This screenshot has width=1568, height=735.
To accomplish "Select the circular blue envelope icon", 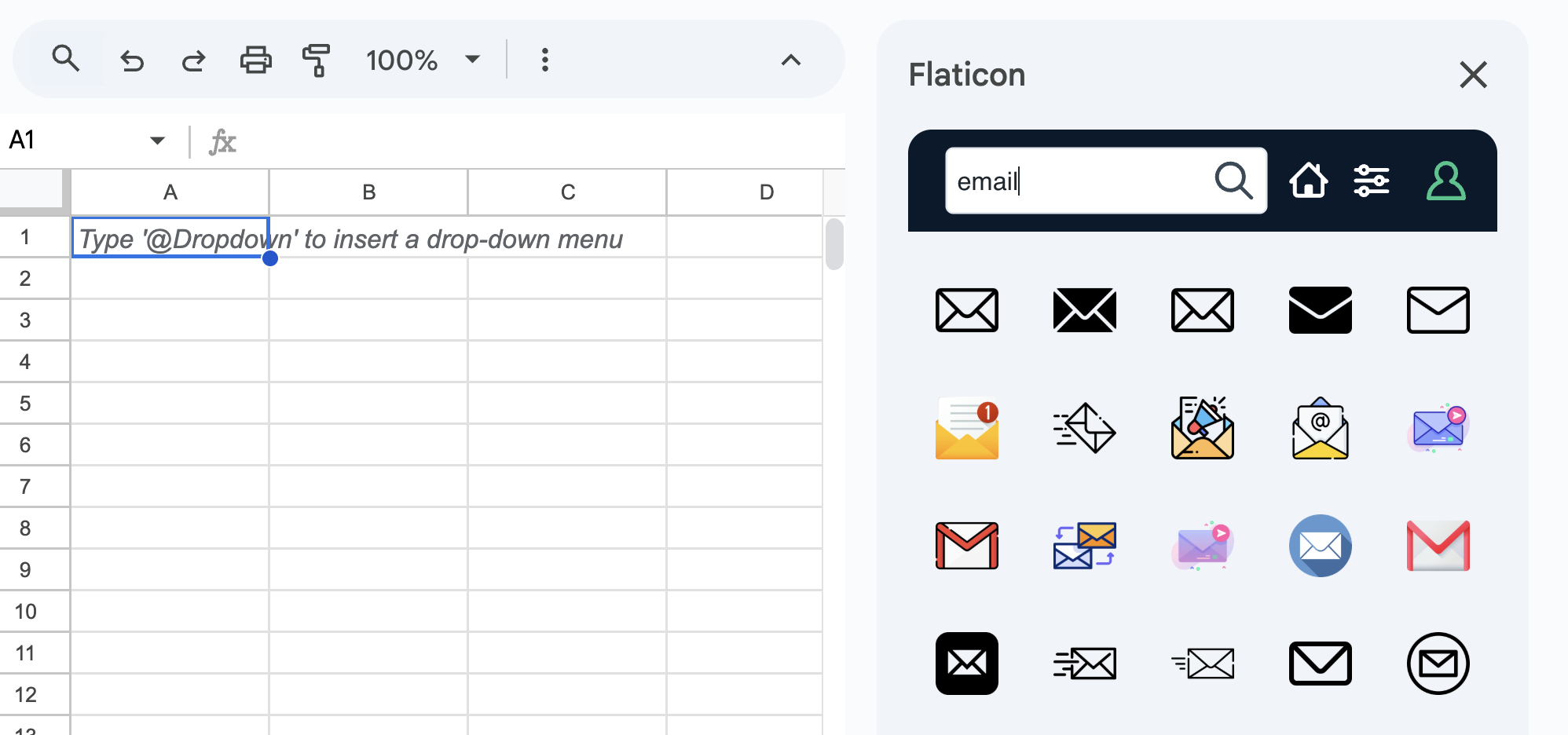I will point(1320,545).
